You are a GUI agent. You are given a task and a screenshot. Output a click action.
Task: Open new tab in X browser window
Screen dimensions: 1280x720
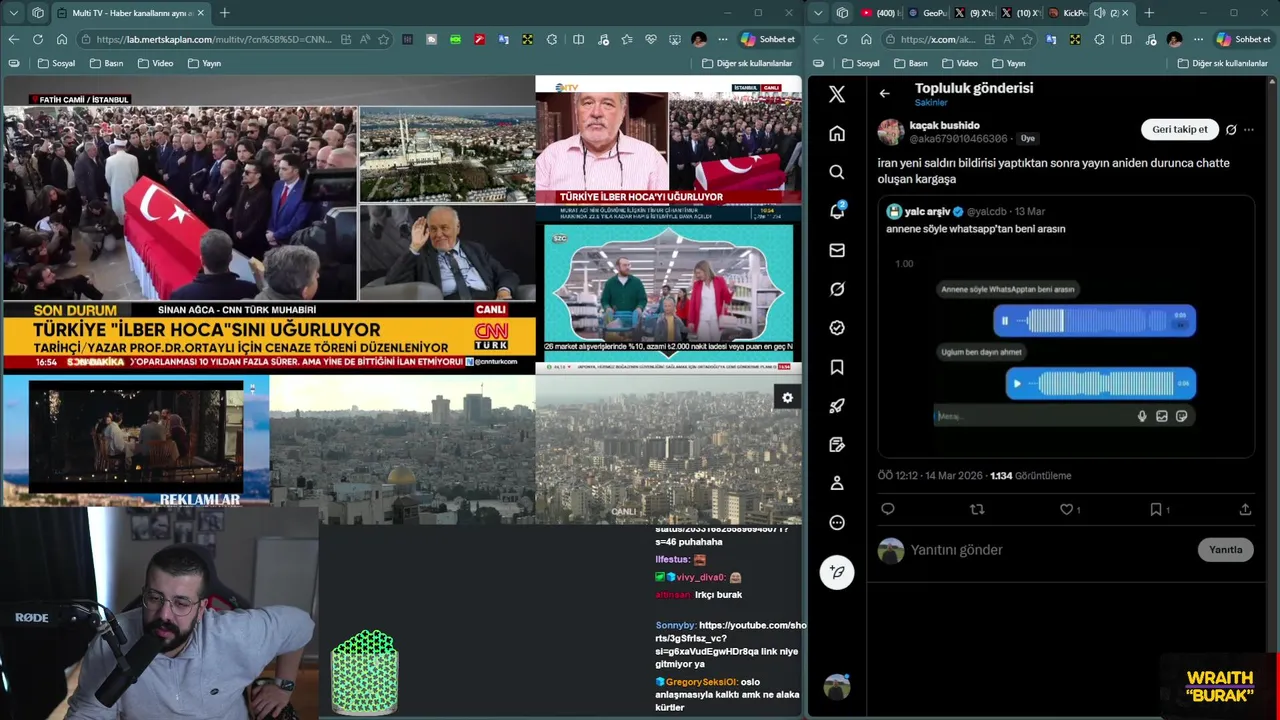(1148, 13)
